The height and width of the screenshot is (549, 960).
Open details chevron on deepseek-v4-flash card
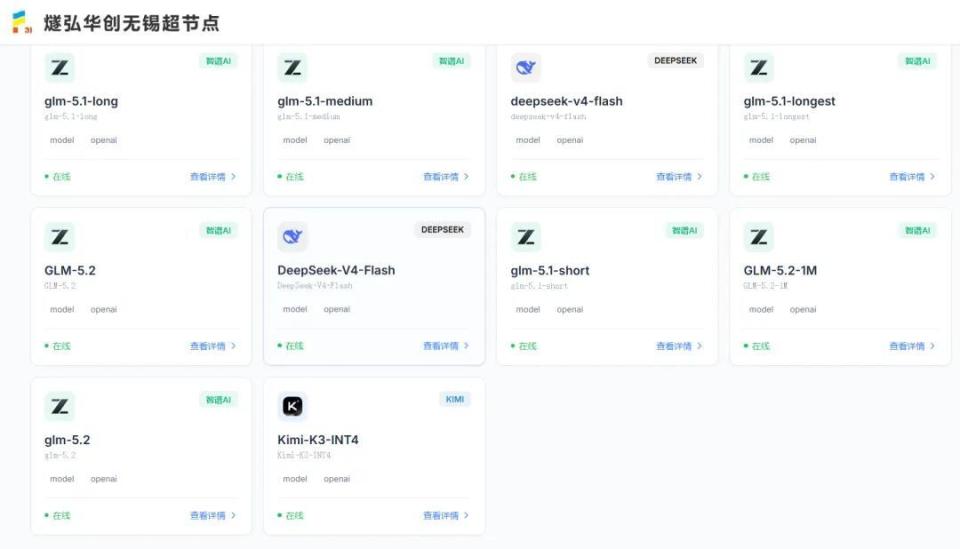click(699, 176)
